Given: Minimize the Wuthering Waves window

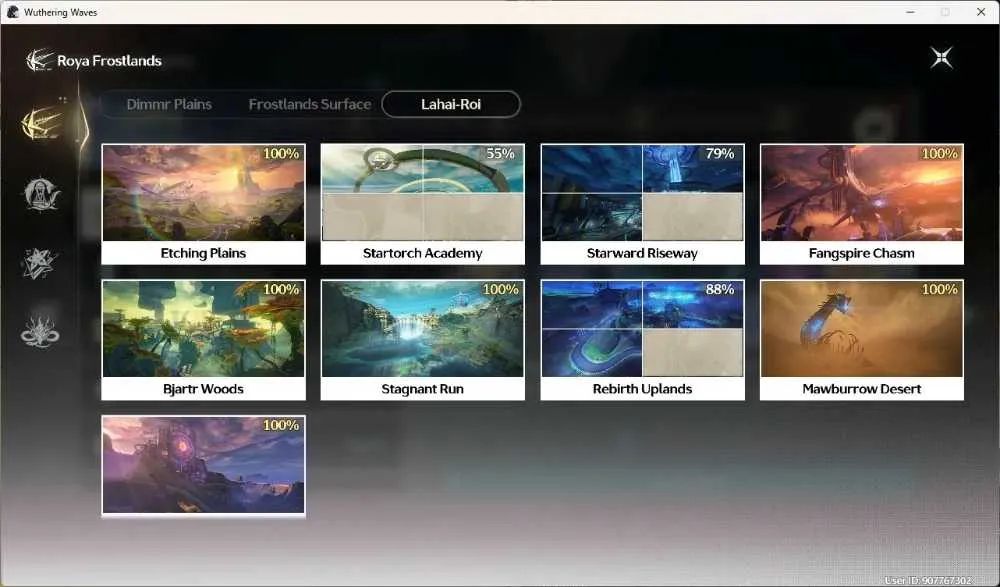Looking at the screenshot, I should (911, 12).
